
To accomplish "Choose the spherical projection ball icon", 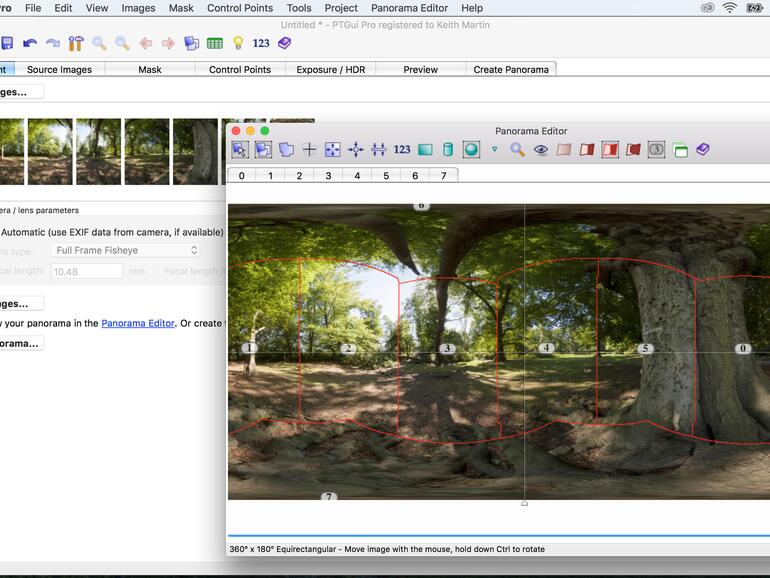I will 471,150.
